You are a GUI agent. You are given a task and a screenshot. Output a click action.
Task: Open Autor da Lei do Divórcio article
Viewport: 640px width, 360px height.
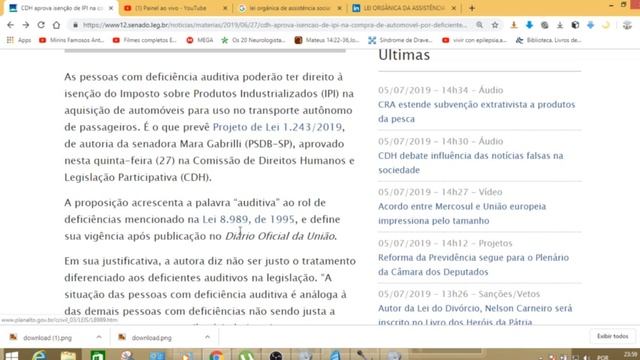(475, 314)
